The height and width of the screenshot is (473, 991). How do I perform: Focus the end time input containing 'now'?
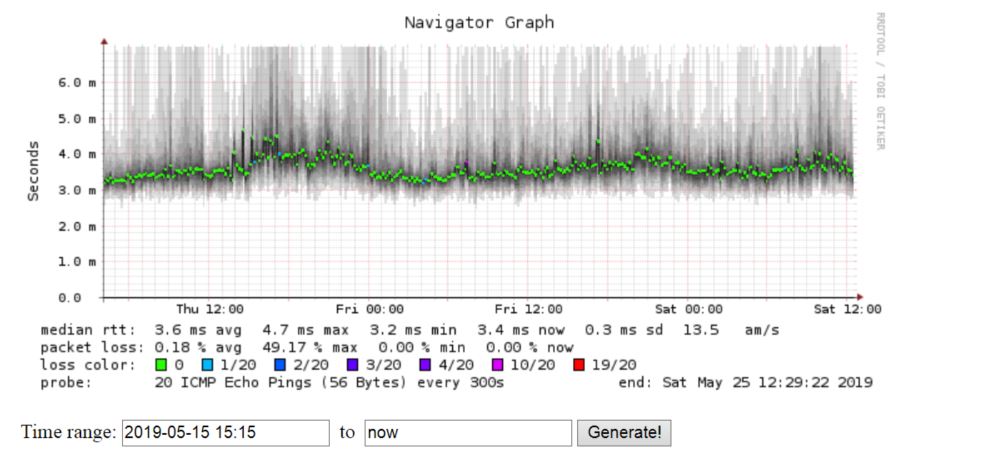click(468, 433)
